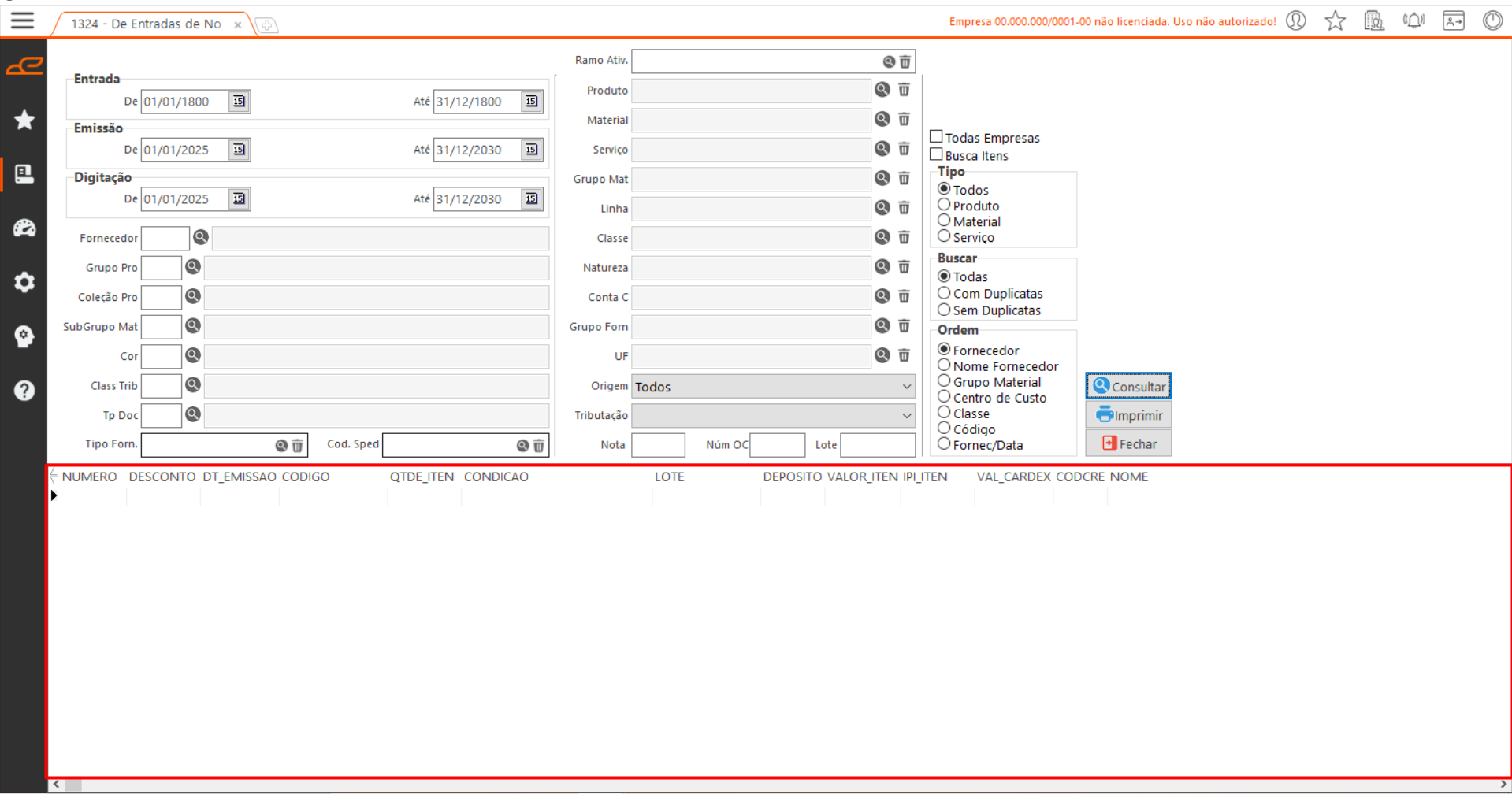Open the hamburger main menu
Image resolution: width=1512 pixels, height=794 pixels.
pos(22,20)
